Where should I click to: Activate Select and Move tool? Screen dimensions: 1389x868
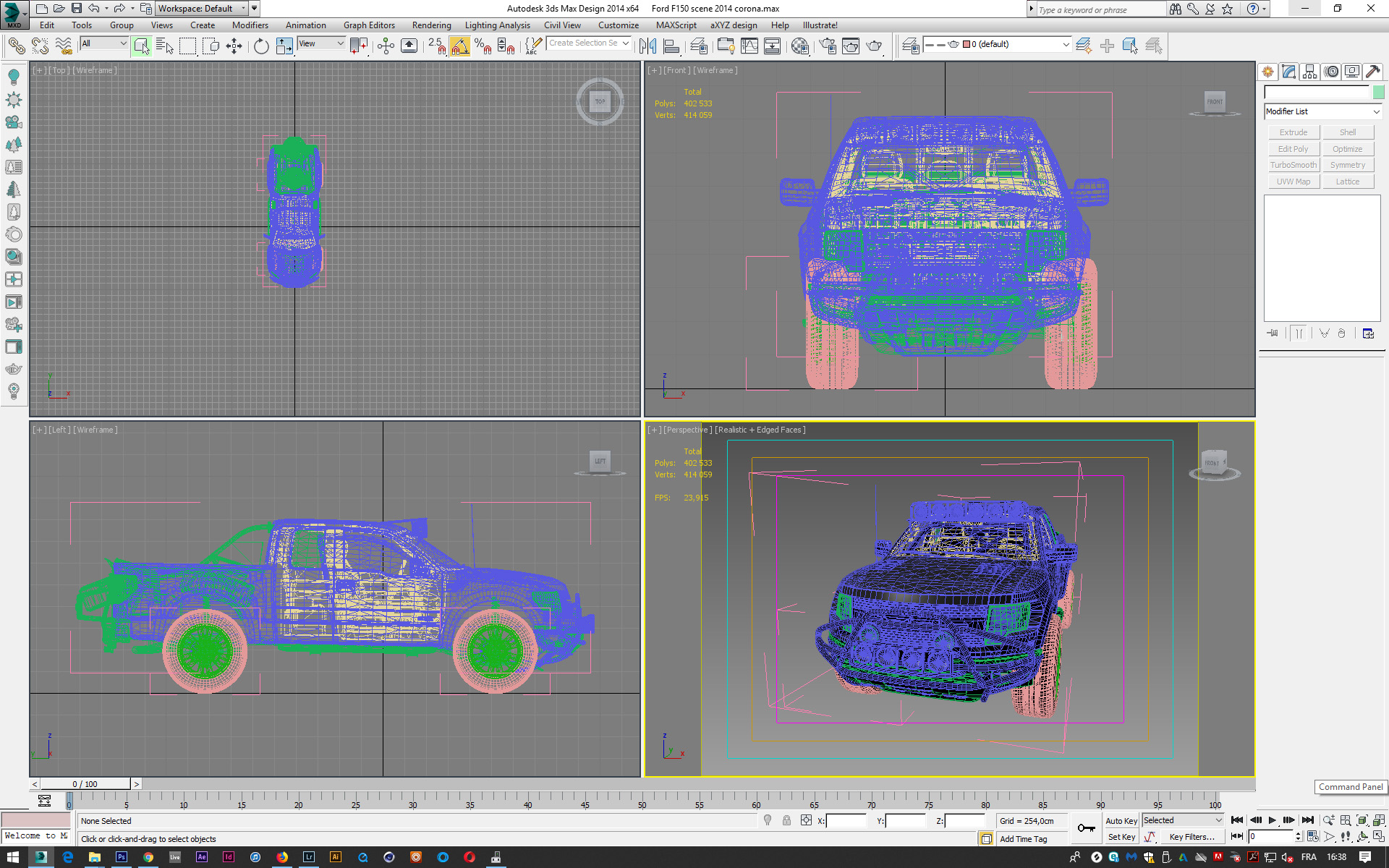click(x=234, y=46)
